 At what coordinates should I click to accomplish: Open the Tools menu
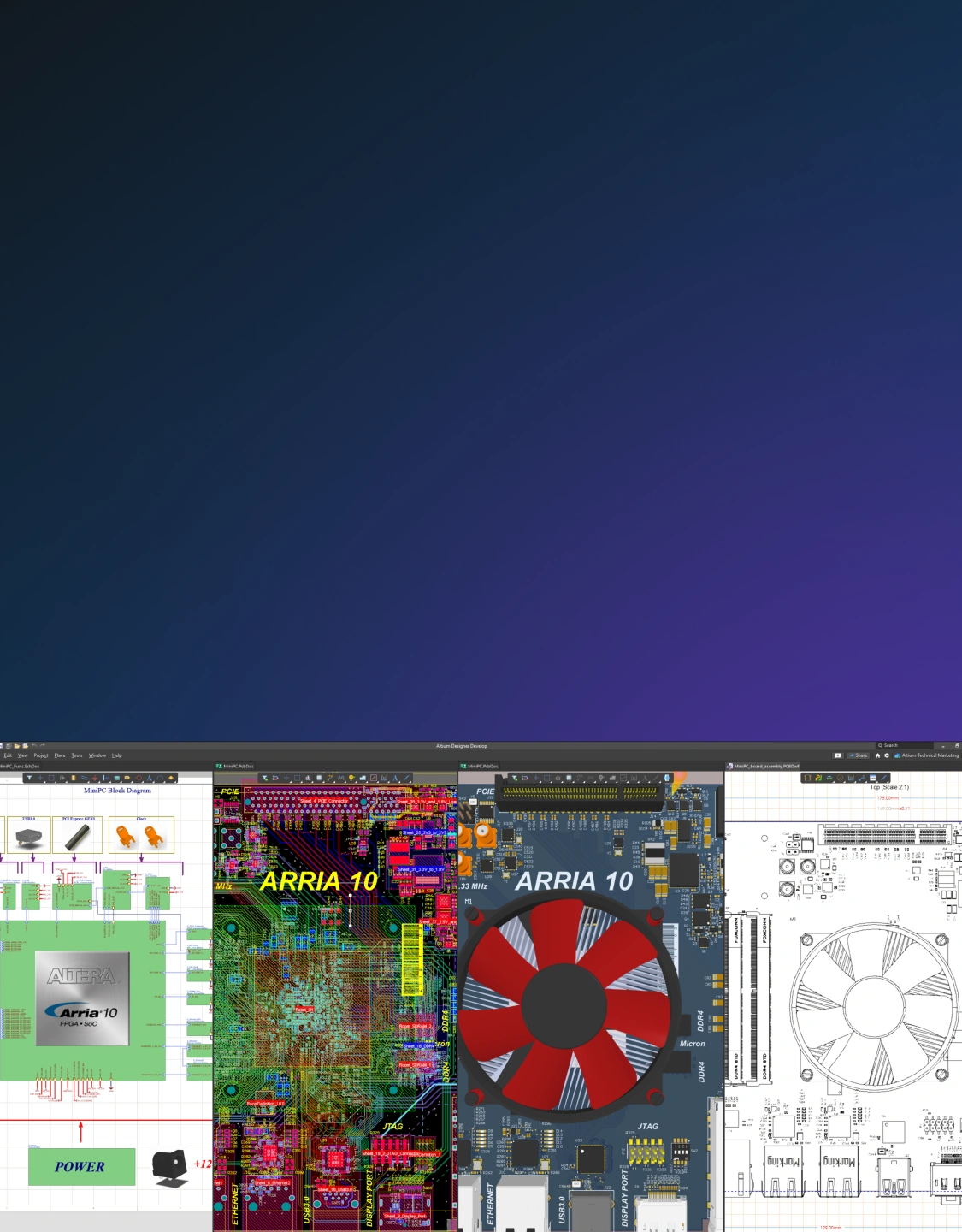point(77,755)
